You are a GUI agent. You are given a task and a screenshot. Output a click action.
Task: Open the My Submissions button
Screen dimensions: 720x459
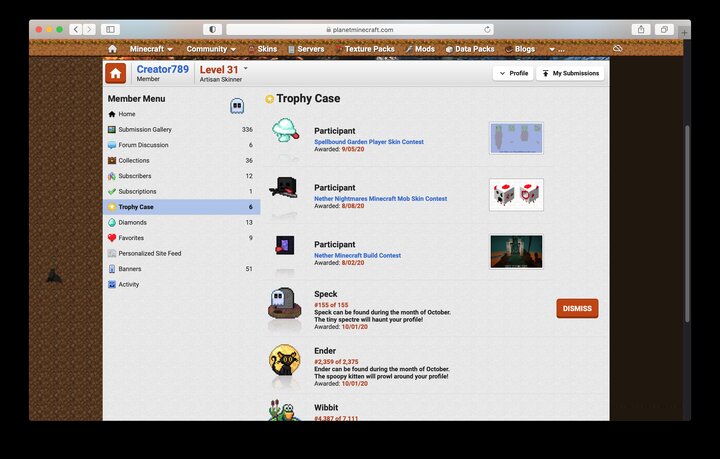pyautogui.click(x=570, y=73)
